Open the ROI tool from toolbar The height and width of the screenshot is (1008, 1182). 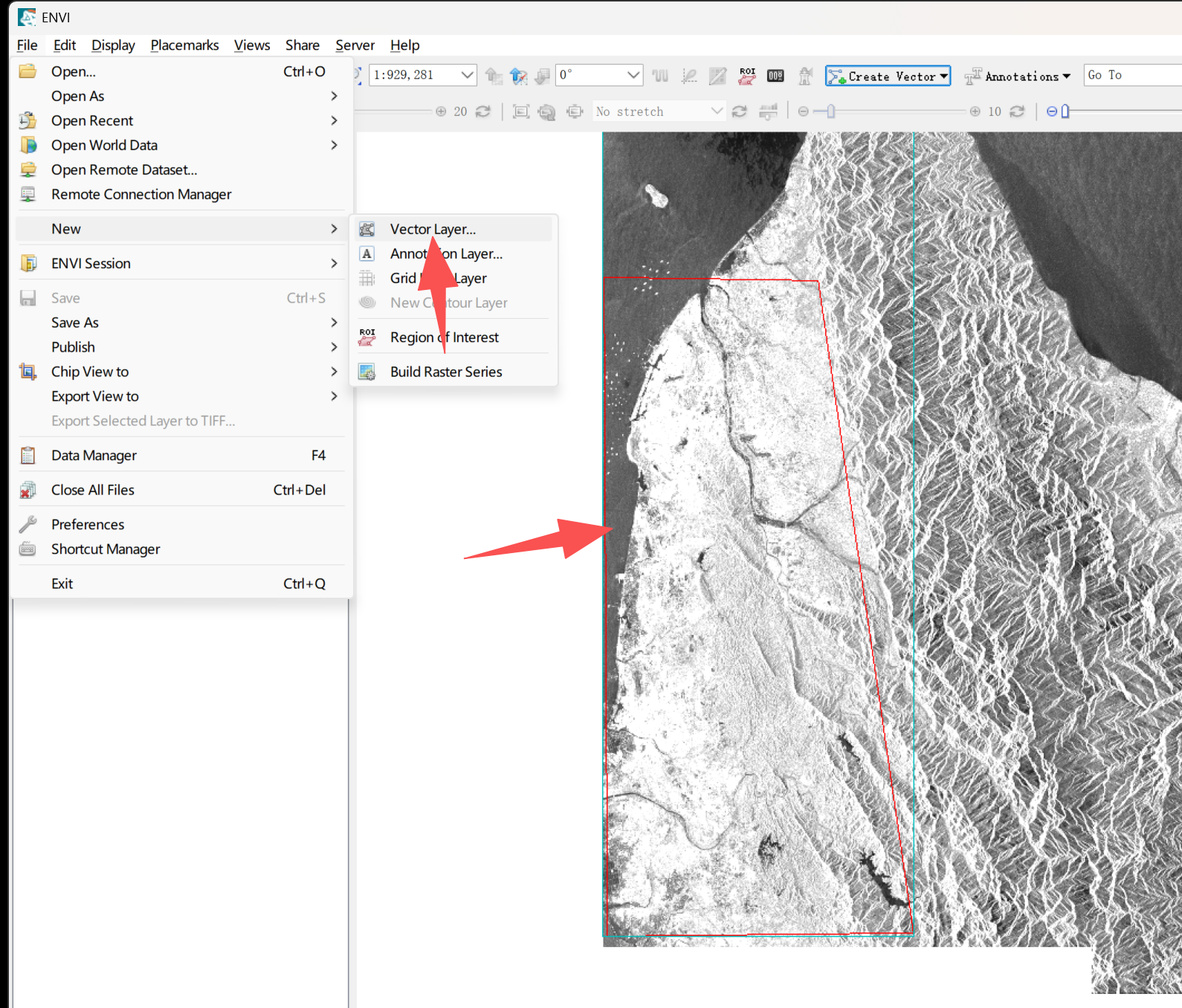coord(747,75)
